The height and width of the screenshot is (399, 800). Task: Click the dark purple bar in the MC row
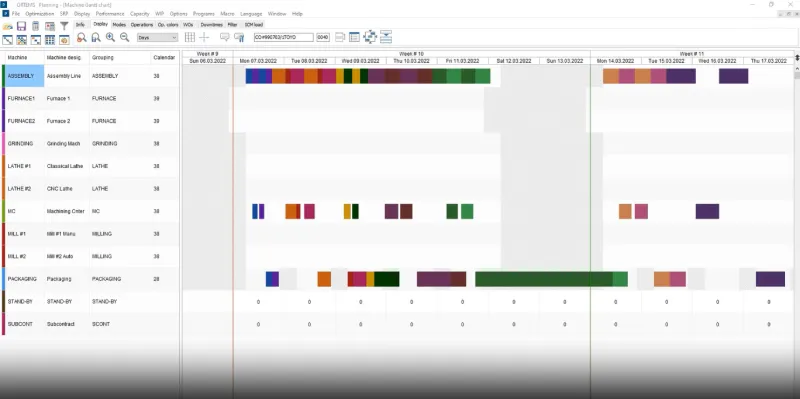[x=707, y=211]
